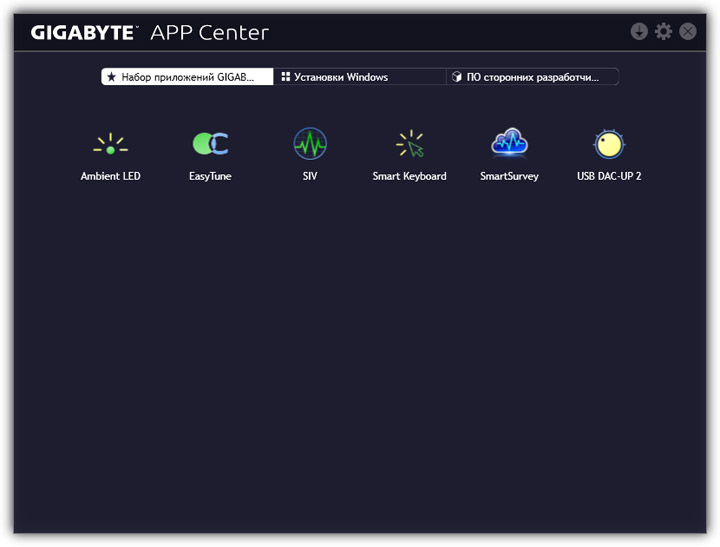720x547 pixels.
Task: Click the Smart Keyboard text label
Action: tap(409, 177)
